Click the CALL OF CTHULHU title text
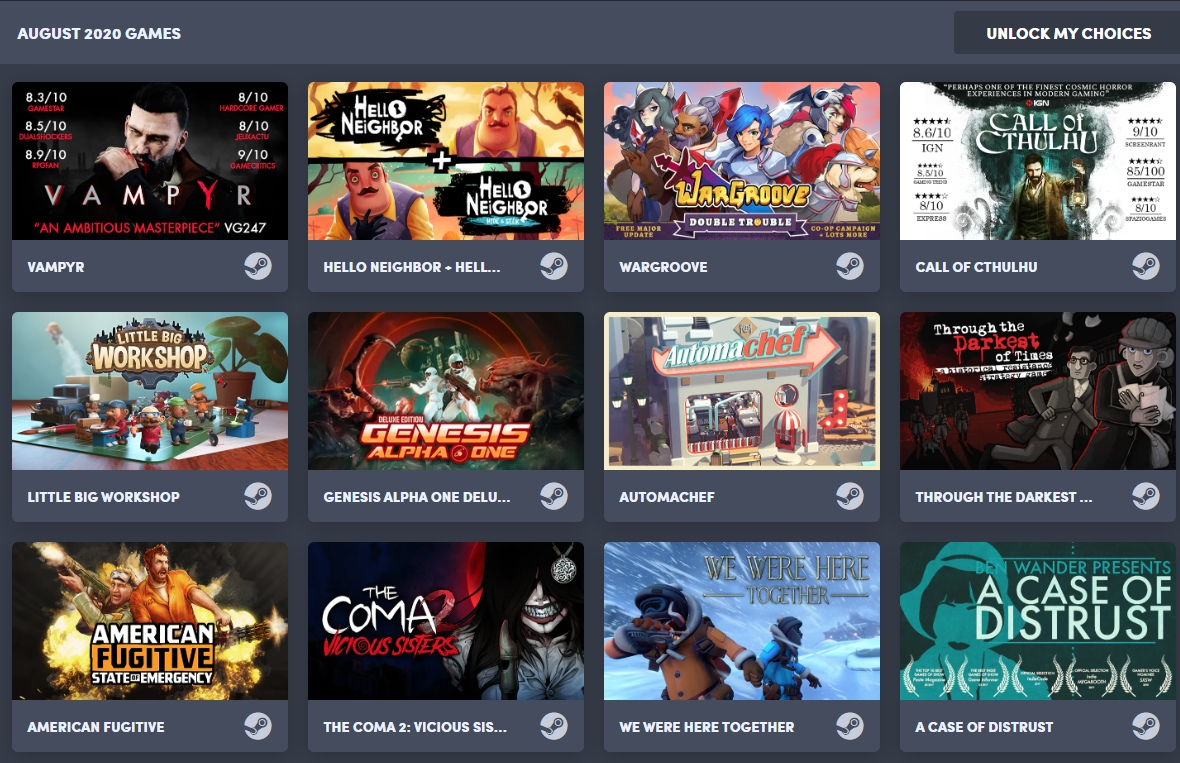Screen dimensions: 1180x763 (976, 267)
